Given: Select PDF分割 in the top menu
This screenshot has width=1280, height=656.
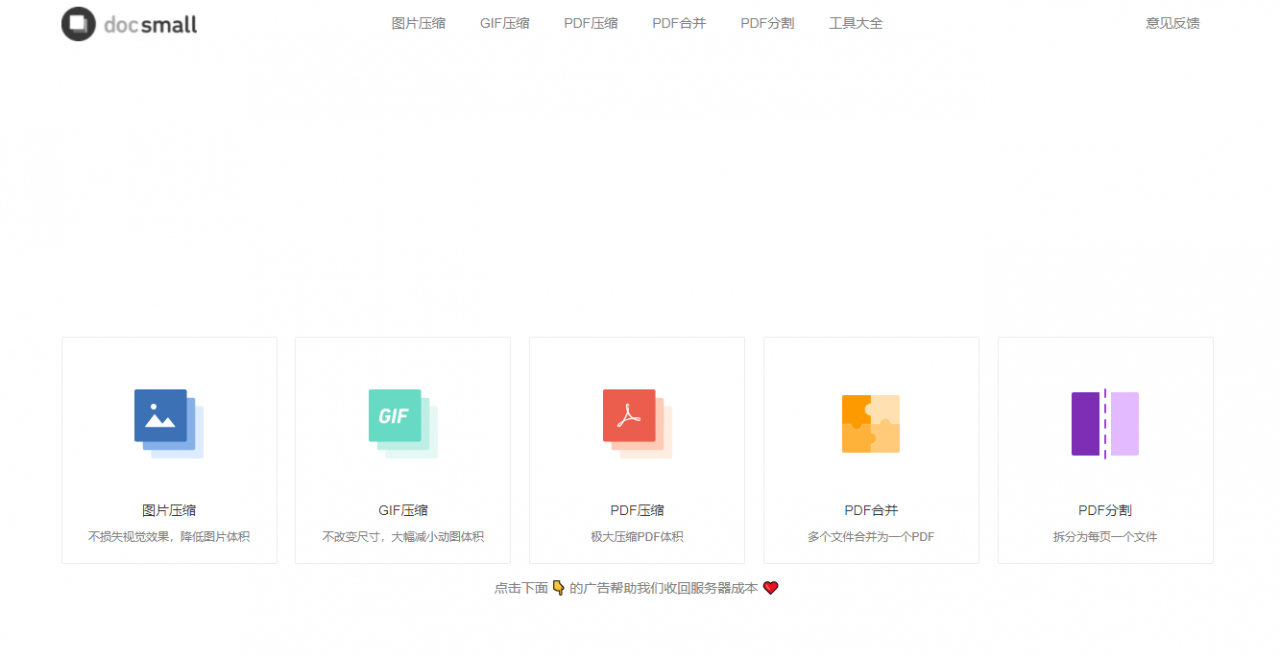Looking at the screenshot, I should click(766, 23).
